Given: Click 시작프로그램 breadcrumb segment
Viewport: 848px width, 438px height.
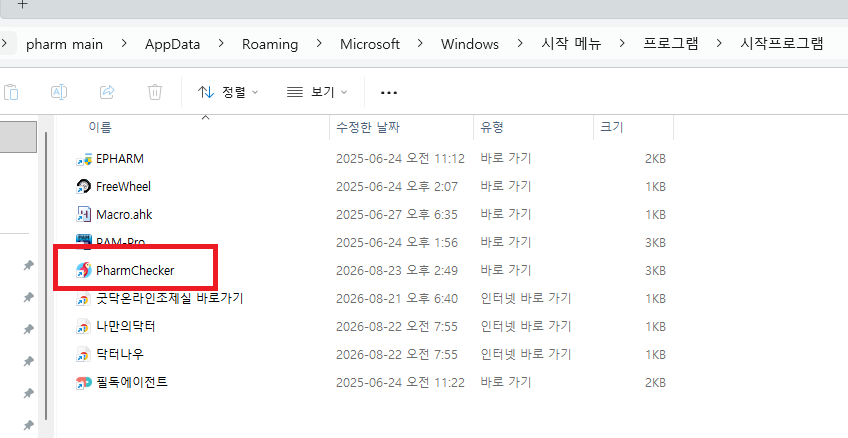Looking at the screenshot, I should pyautogui.click(x=782, y=43).
